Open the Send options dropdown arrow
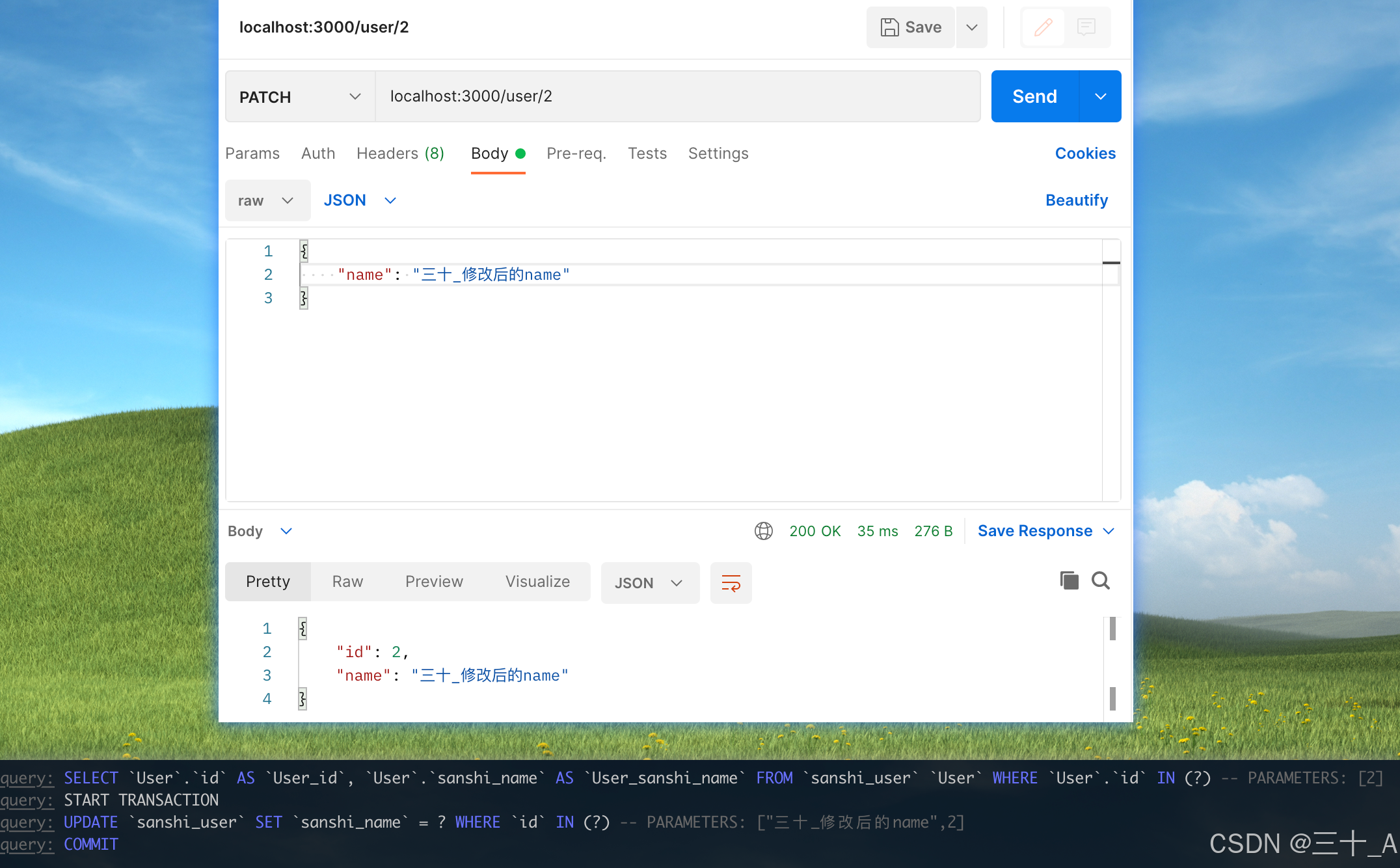Image resolution: width=1400 pixels, height=868 pixels. (1101, 97)
